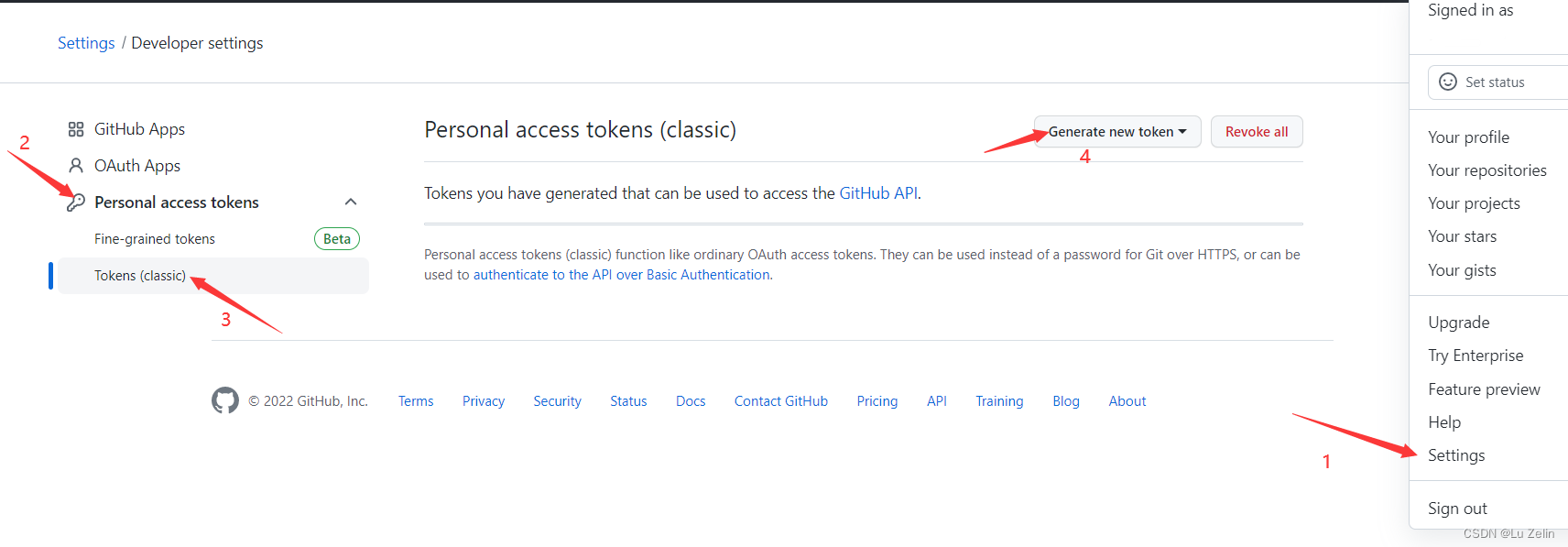Click the smiley icon beside Set status
The image size is (1568, 547).
coord(1448,82)
